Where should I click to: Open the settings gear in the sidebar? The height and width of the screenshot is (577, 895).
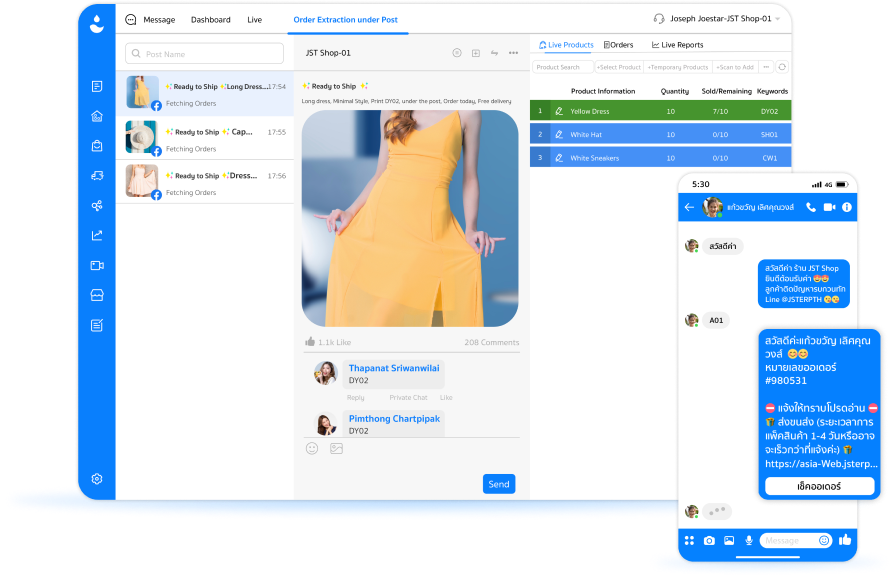(97, 479)
